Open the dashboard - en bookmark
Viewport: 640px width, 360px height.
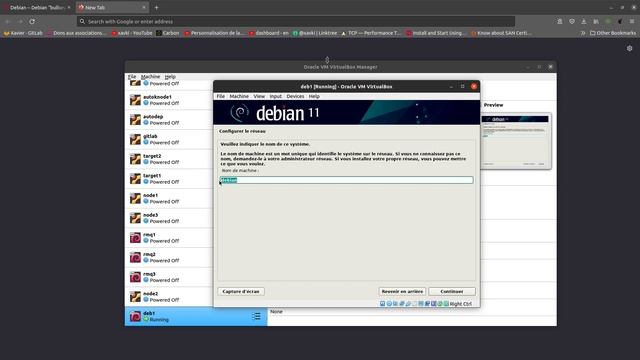269,33
